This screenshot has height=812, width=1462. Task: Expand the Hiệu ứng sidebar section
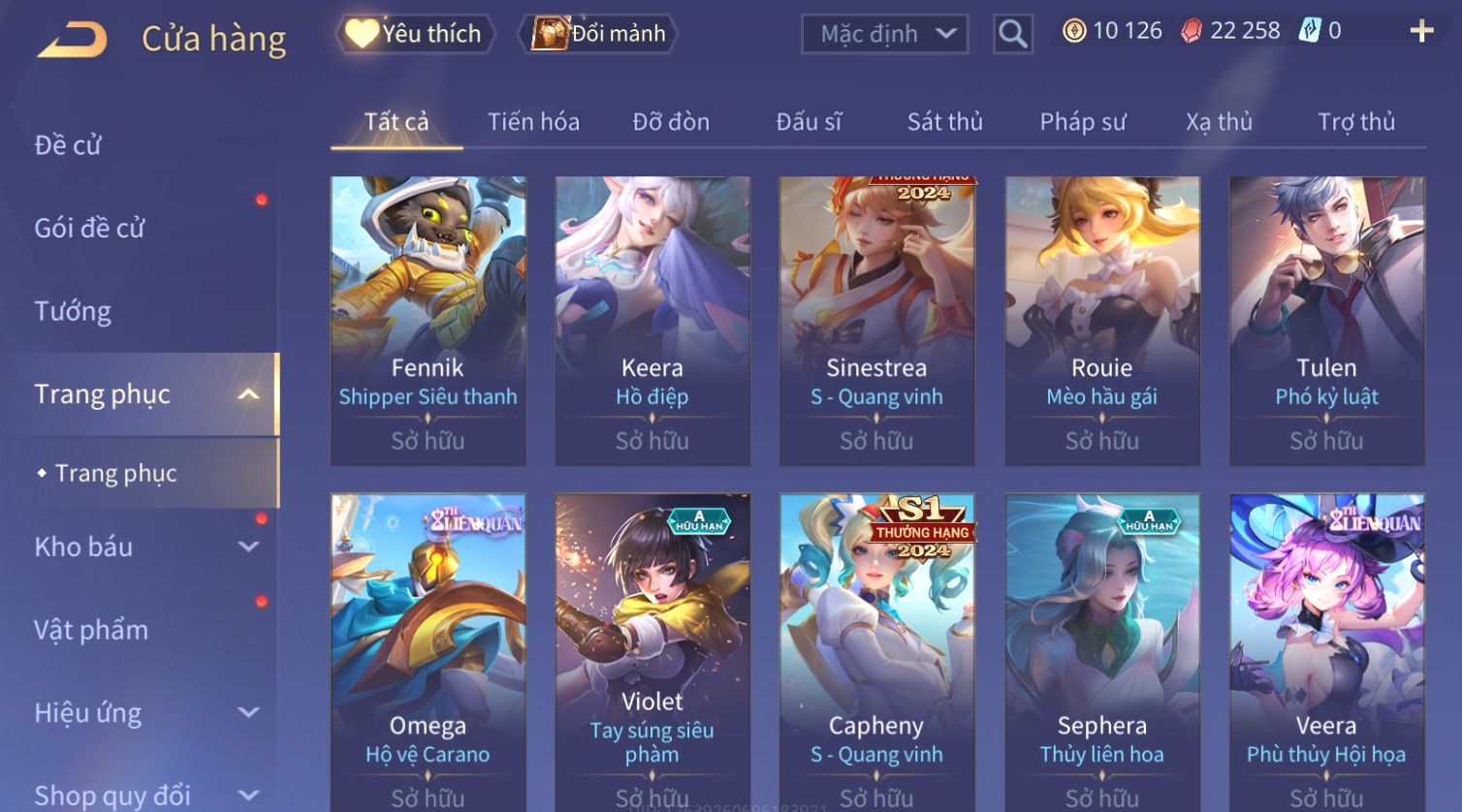click(x=248, y=713)
